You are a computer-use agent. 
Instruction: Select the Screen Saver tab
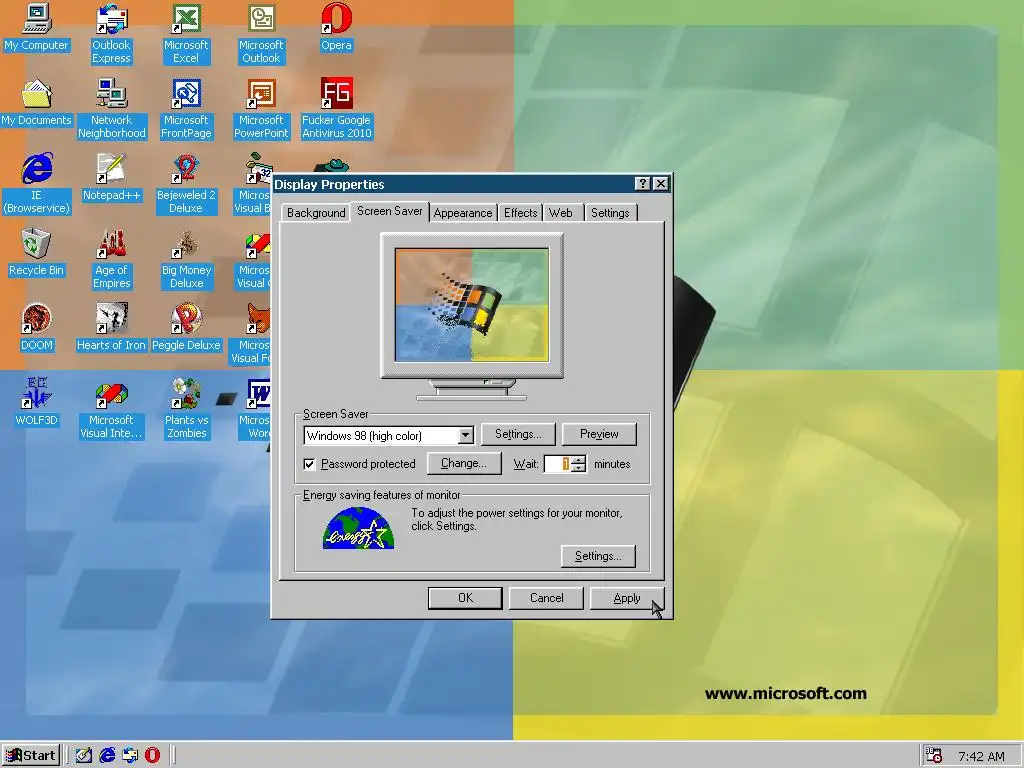tap(390, 211)
